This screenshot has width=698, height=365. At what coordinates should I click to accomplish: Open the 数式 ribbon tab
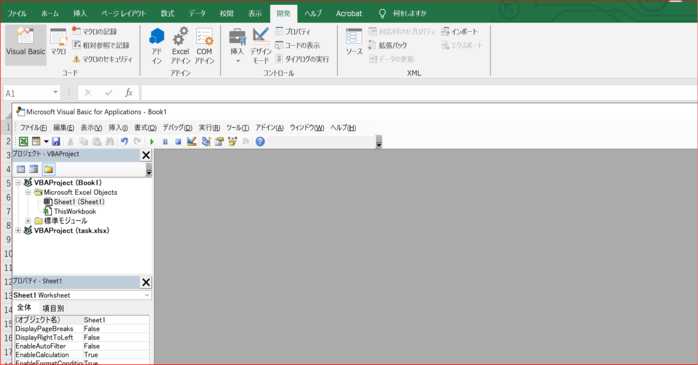tap(167, 13)
